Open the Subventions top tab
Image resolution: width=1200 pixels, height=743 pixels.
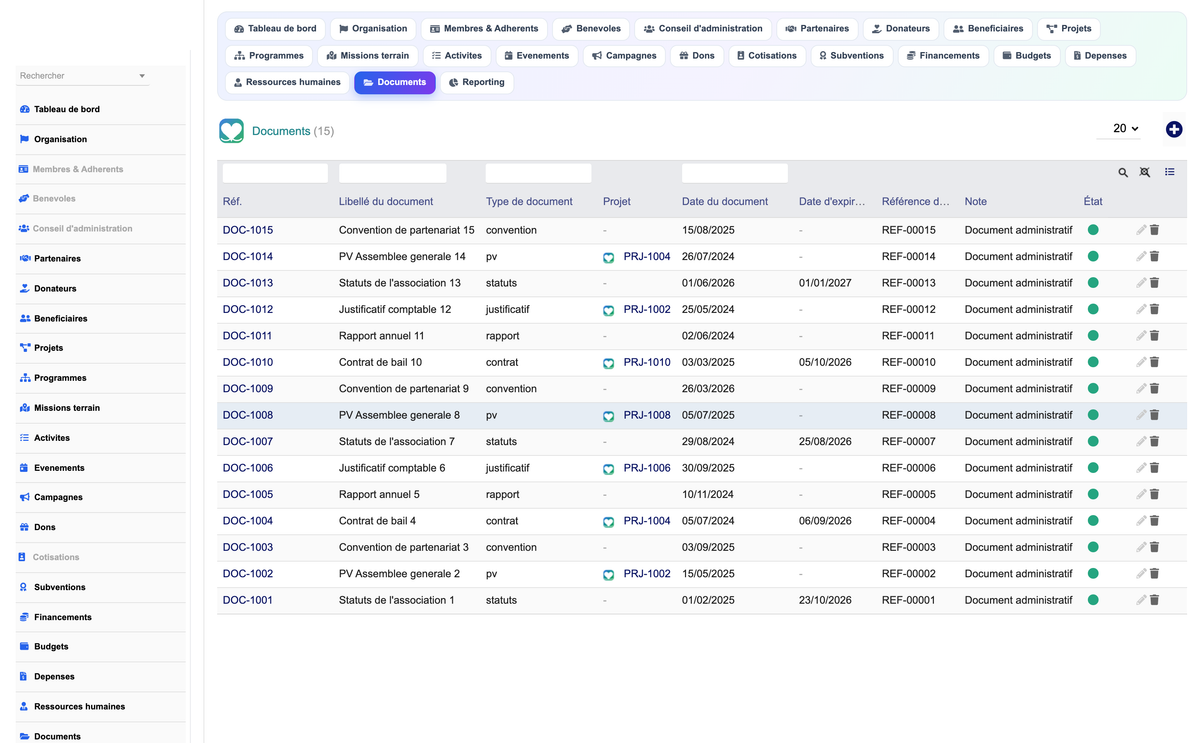pyautogui.click(x=851, y=56)
